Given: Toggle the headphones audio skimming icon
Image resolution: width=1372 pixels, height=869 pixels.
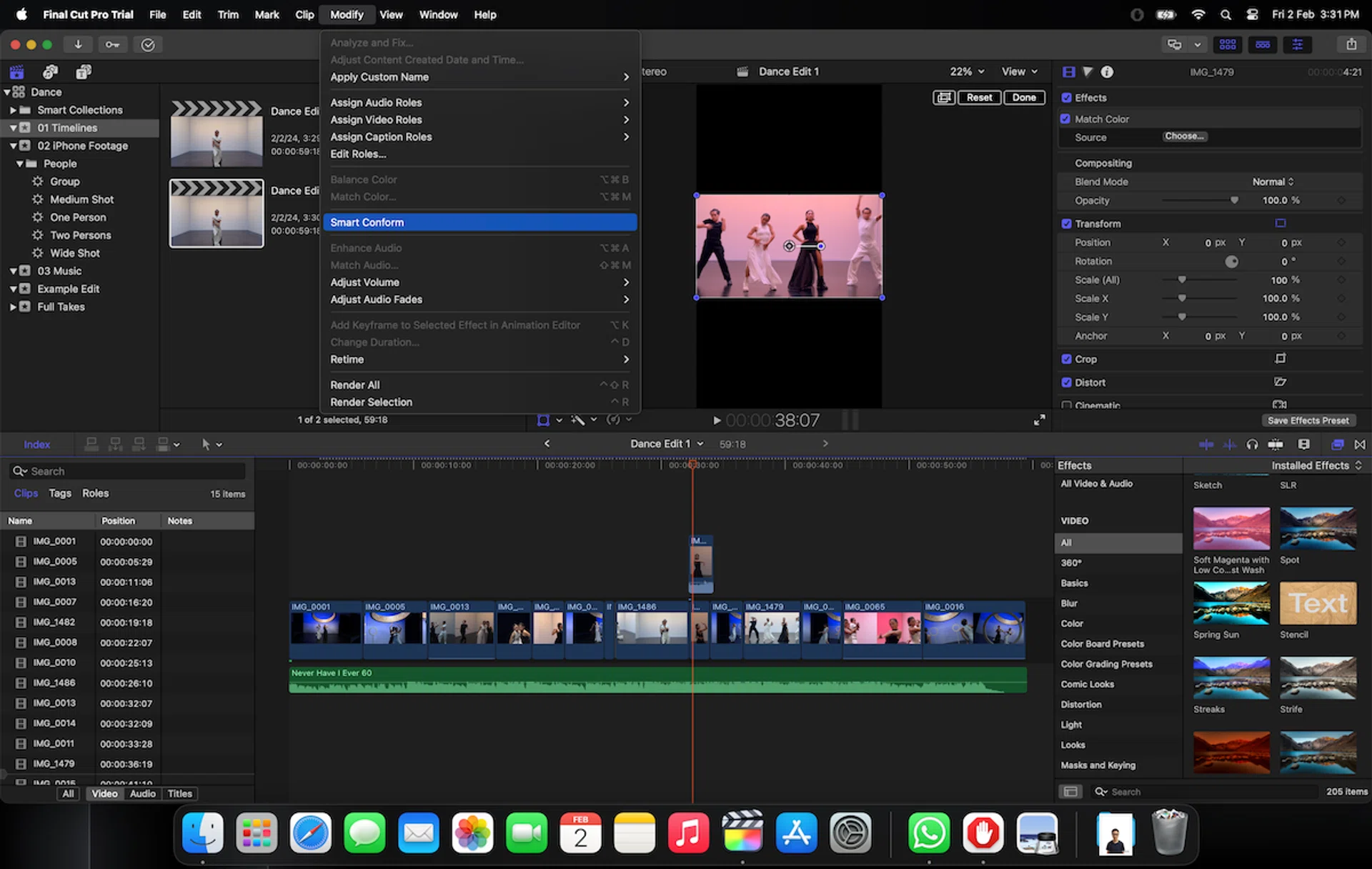Looking at the screenshot, I should pyautogui.click(x=1252, y=445).
